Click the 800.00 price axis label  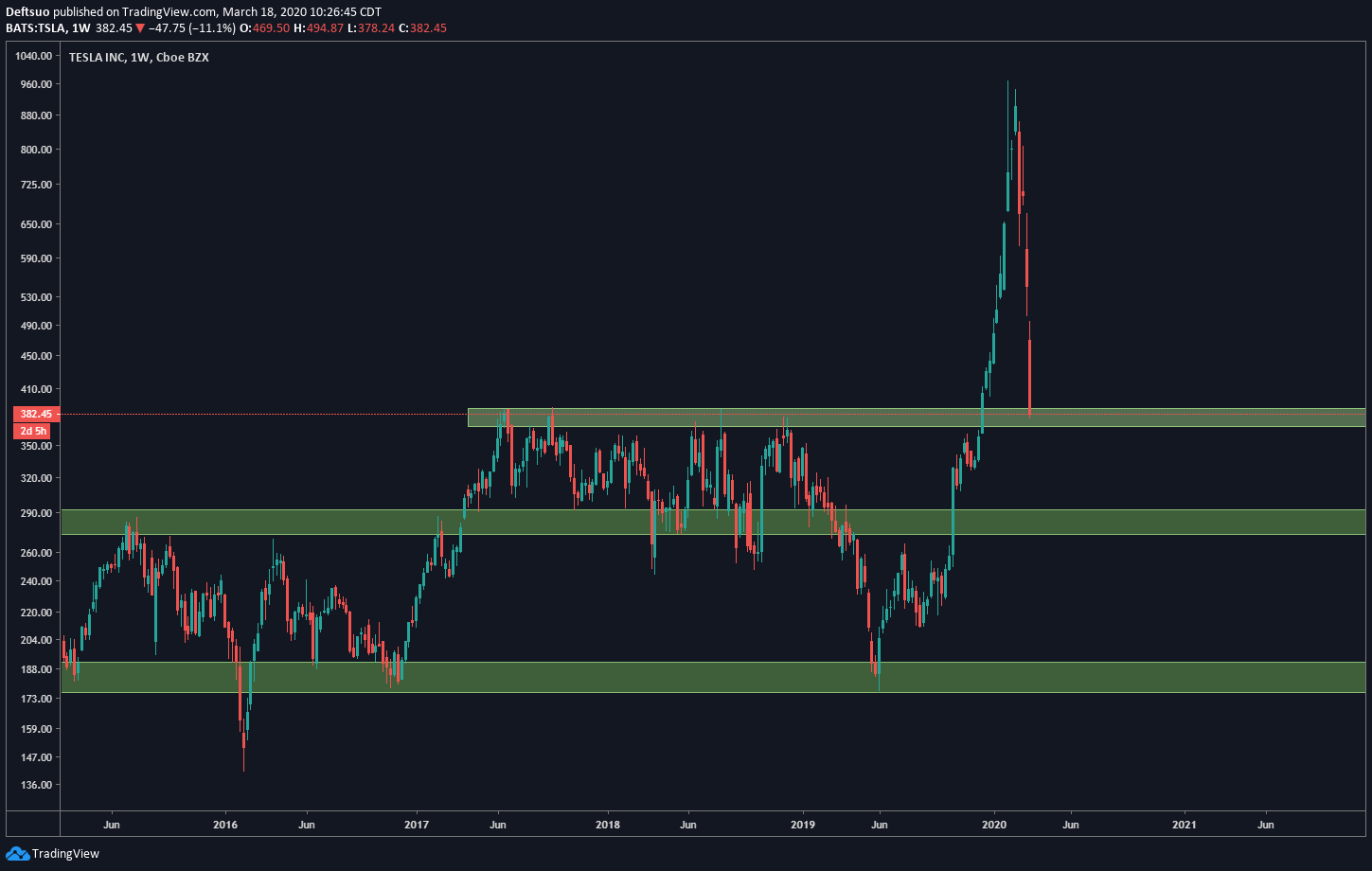point(34,150)
